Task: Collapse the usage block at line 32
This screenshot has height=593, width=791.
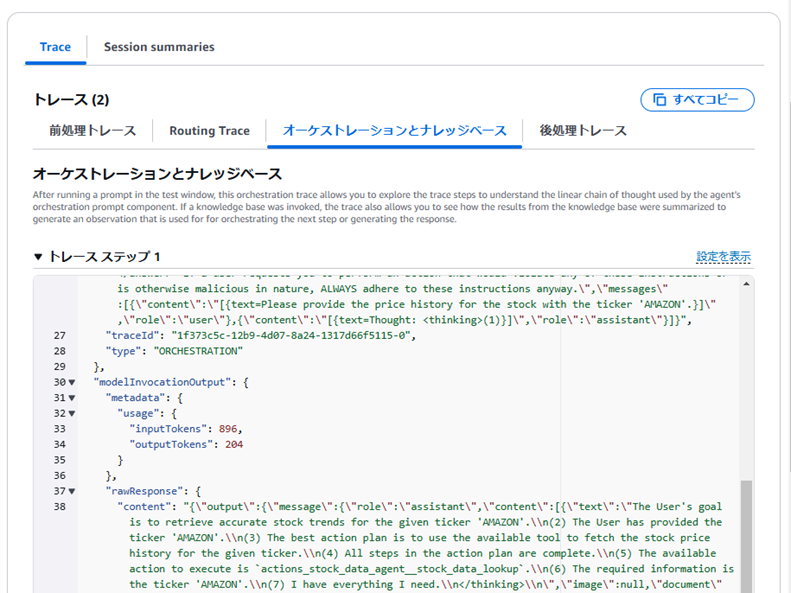Action: pos(72,413)
